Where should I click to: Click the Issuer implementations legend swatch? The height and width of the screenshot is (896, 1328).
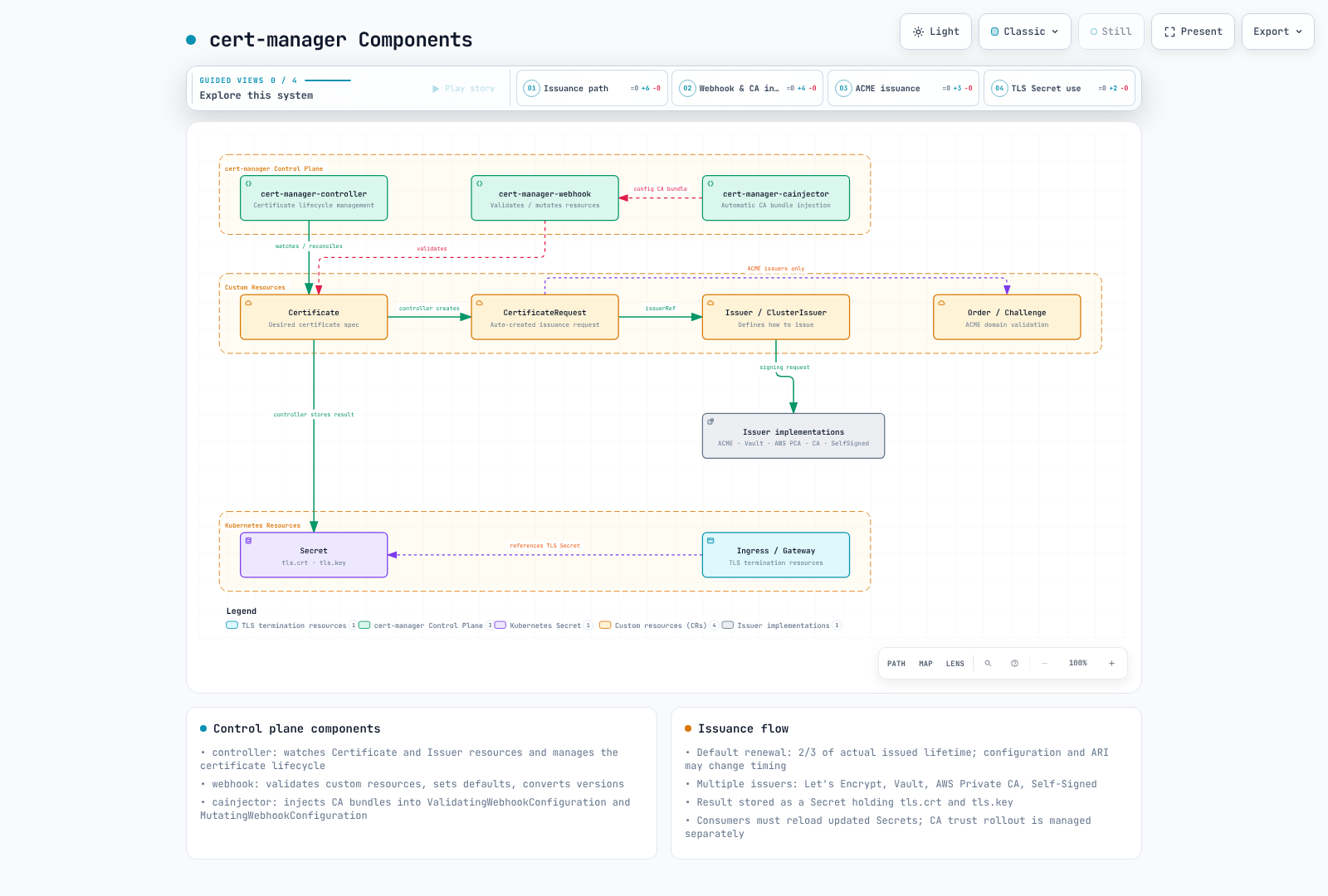coord(728,626)
